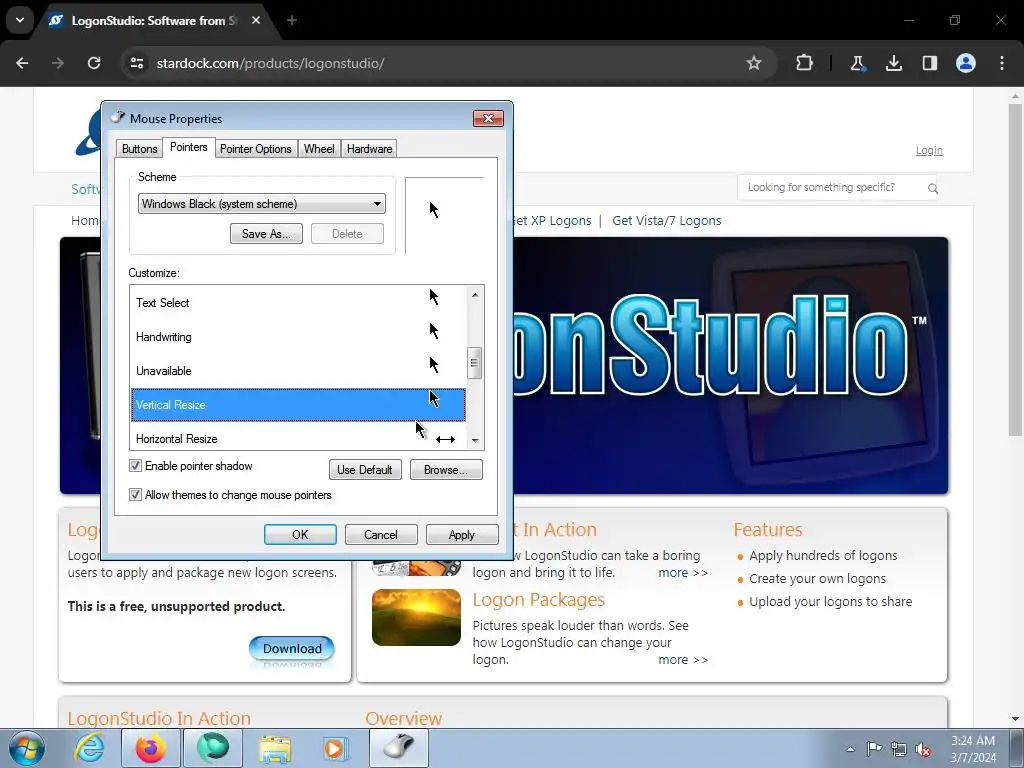Open the tab search chevron in Chrome
The height and width of the screenshot is (768, 1024).
(20, 20)
